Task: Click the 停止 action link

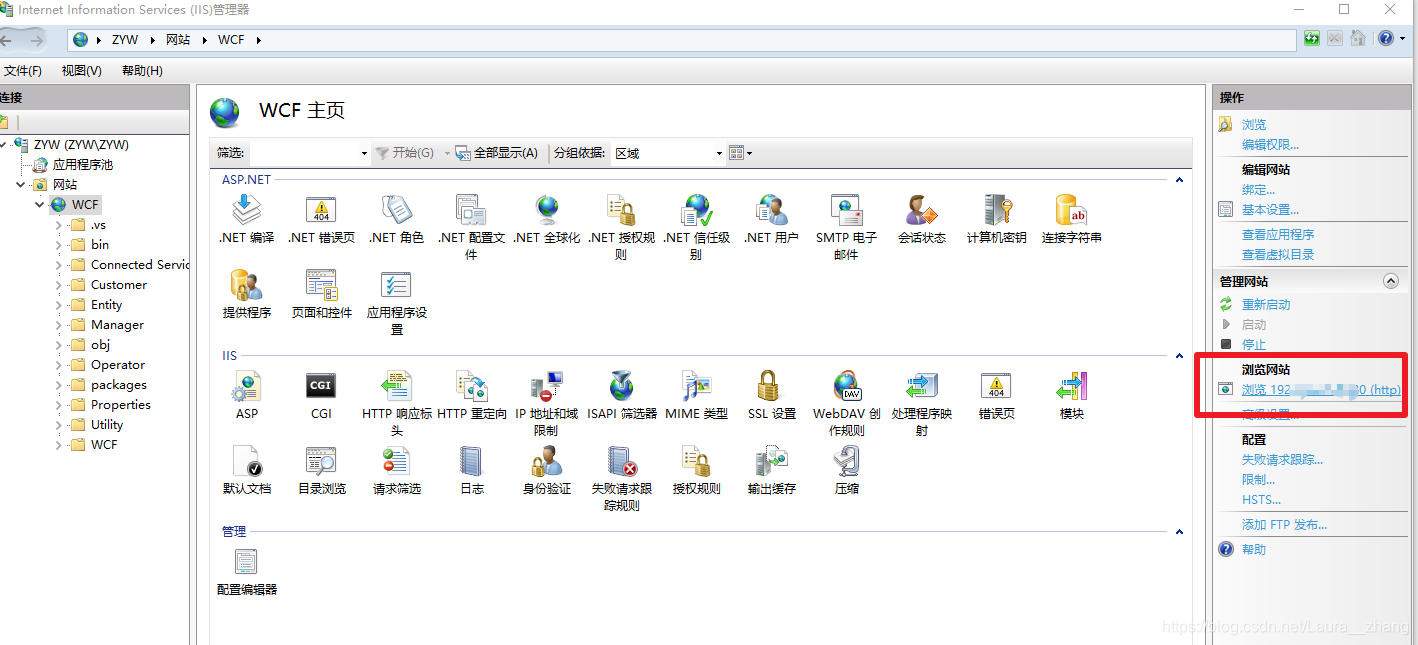Action: click(1254, 345)
